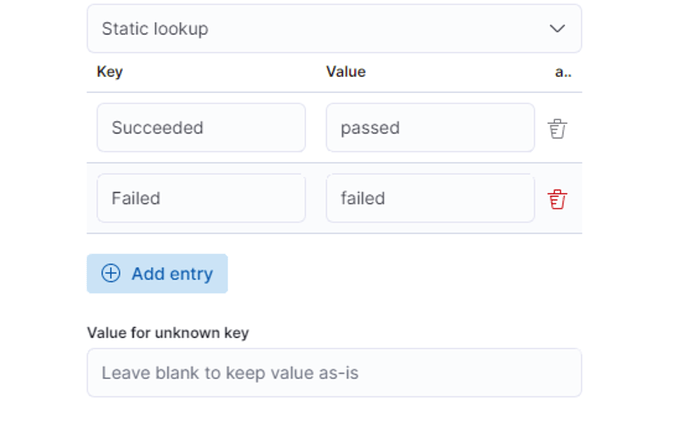Image resolution: width=690 pixels, height=437 pixels.
Task: Click the 'Static lookup' selected text
Action: (x=155, y=29)
